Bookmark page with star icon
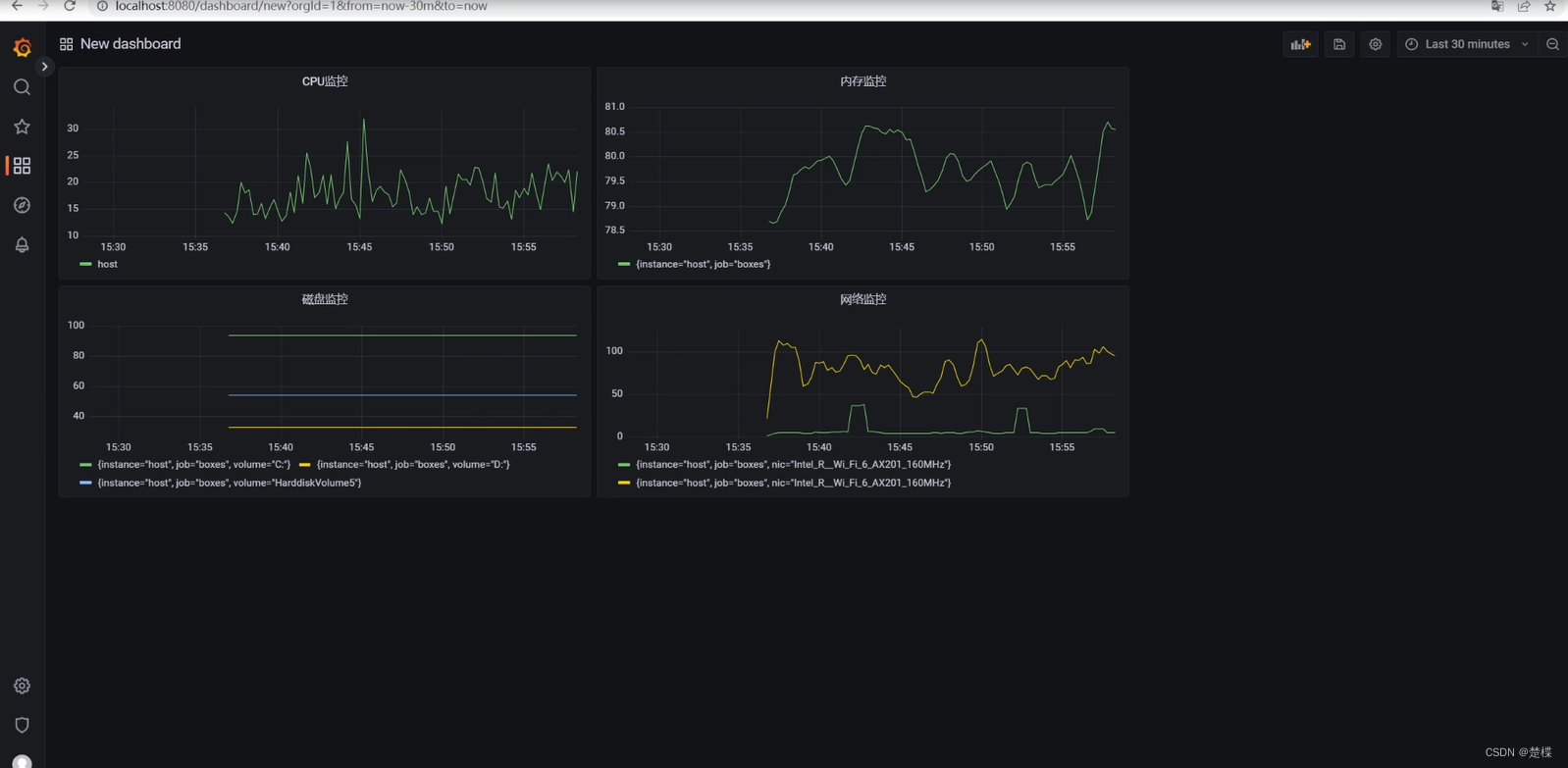The image size is (1568, 768). coord(1550,6)
